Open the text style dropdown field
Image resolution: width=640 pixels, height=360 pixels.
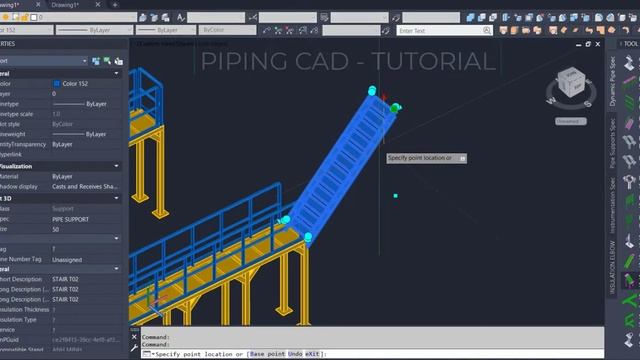tap(216, 18)
